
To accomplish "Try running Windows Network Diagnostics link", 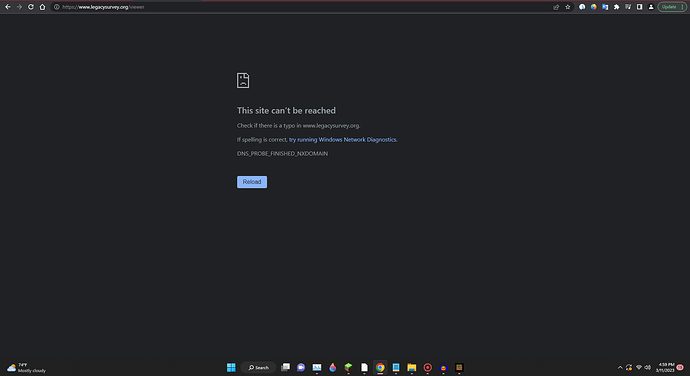I will click(x=342, y=140).
